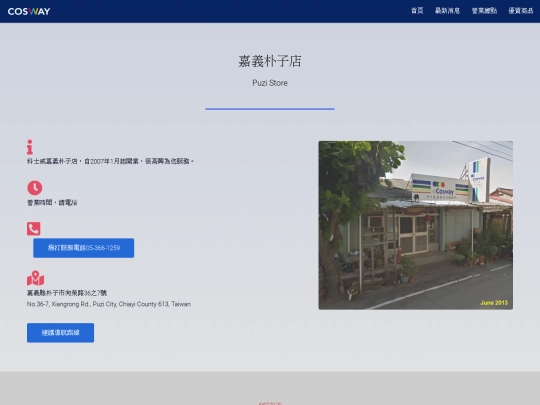Select the address No.36-7, Xiangrong Rd.

pyautogui.click(x=109, y=304)
